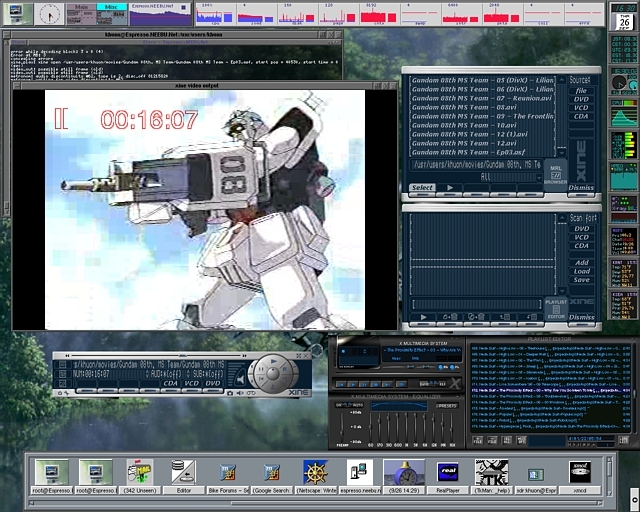640x512 pixels.
Task: Open the Editor icon in the bottom dock
Action: click(x=183, y=476)
